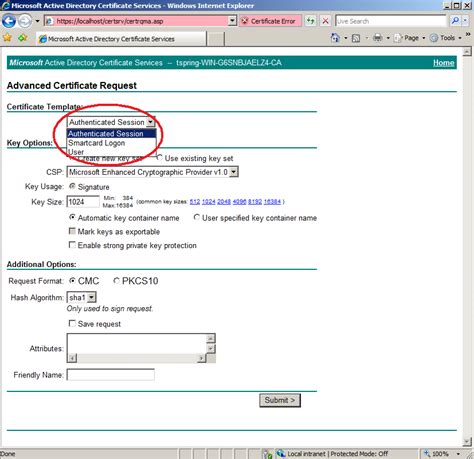474x459 pixels.
Task: Open the search provider options dropdown
Action: click(x=465, y=21)
